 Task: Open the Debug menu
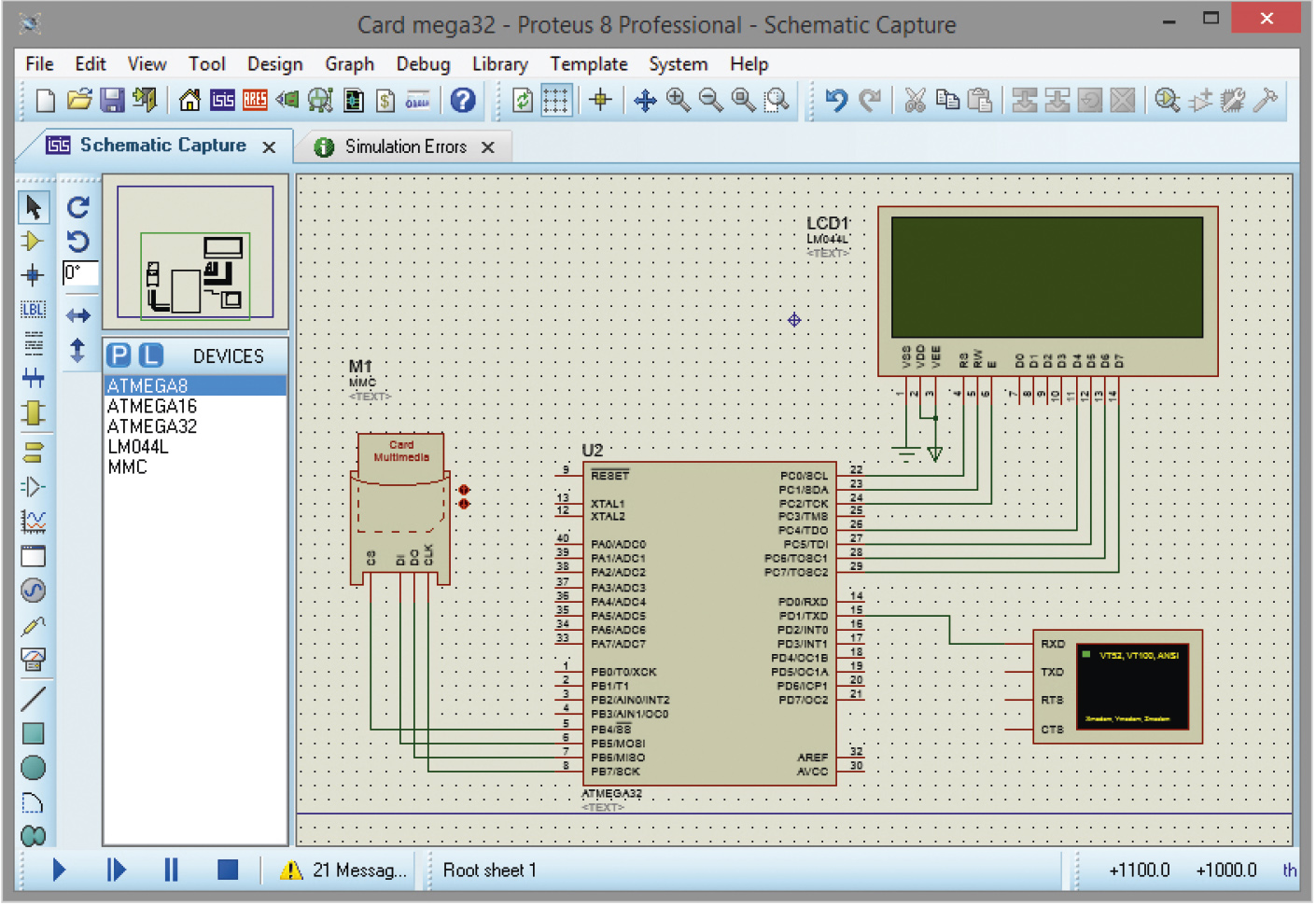pyautogui.click(x=423, y=63)
